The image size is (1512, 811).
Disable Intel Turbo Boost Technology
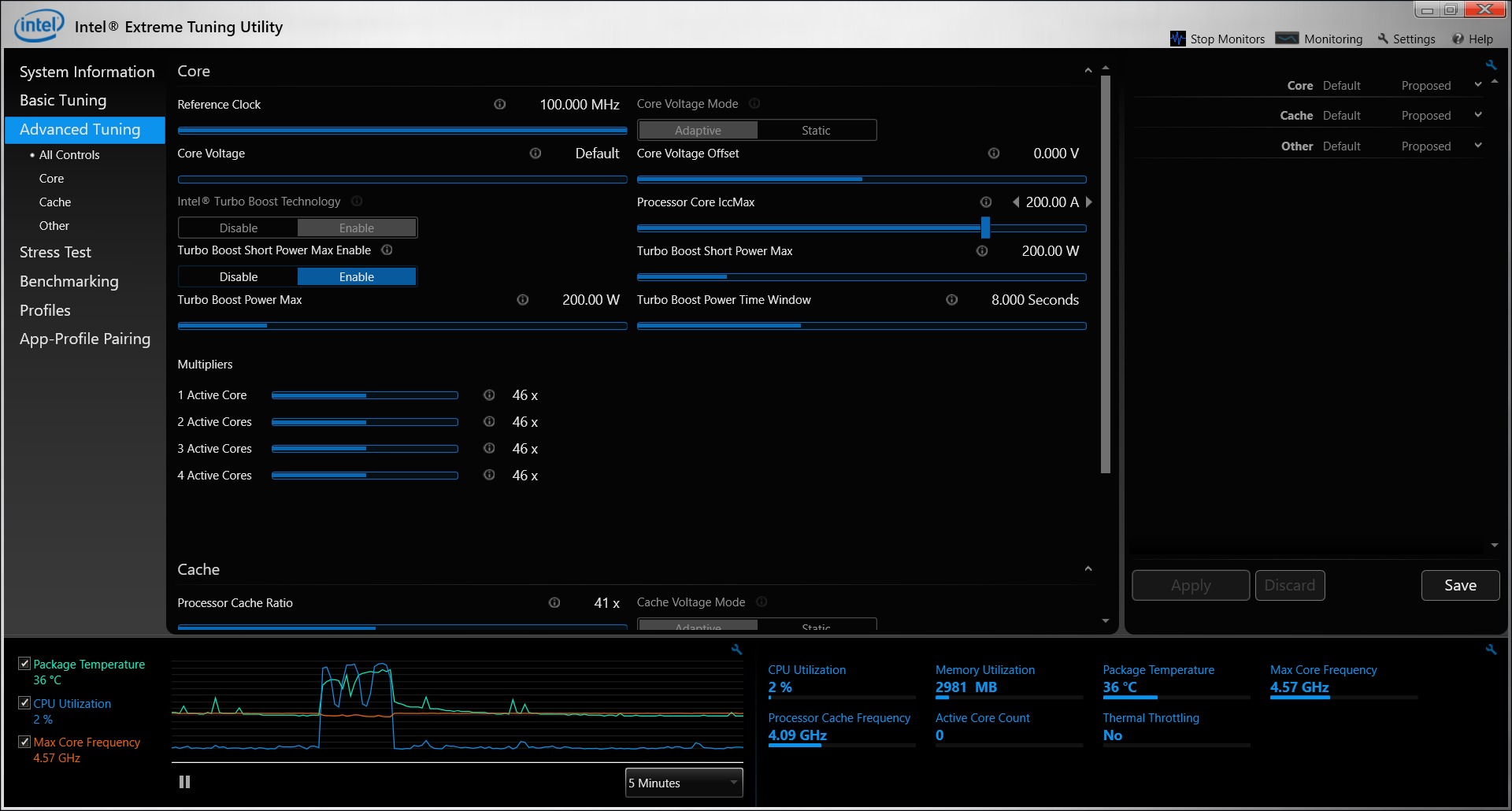click(239, 228)
